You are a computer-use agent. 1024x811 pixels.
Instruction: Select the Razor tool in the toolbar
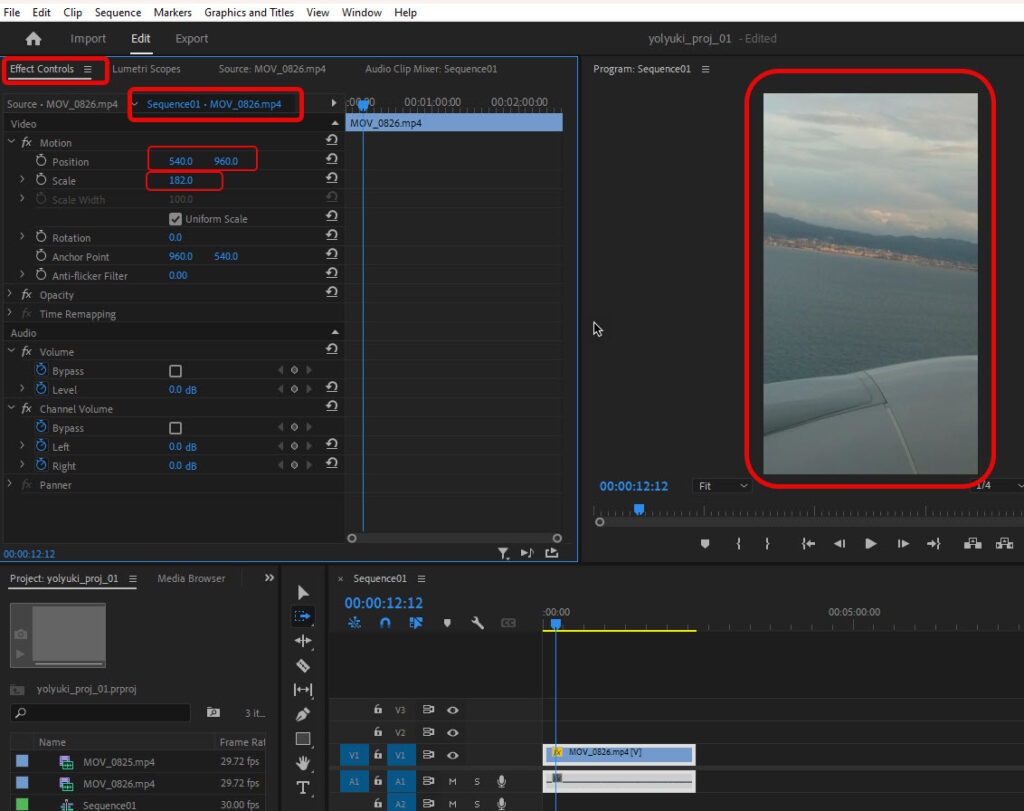point(303,666)
